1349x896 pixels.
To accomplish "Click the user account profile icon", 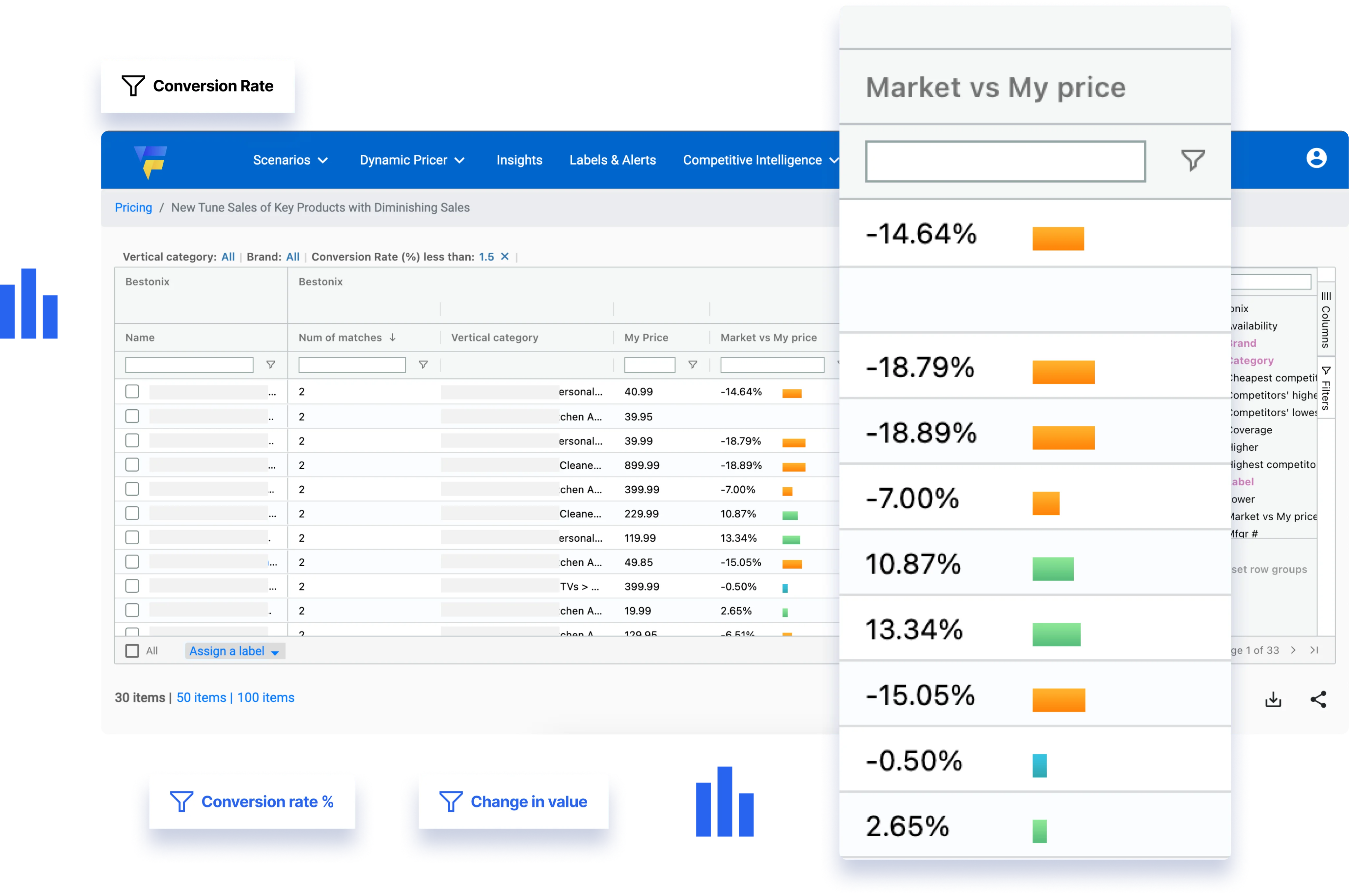I will [x=1316, y=158].
